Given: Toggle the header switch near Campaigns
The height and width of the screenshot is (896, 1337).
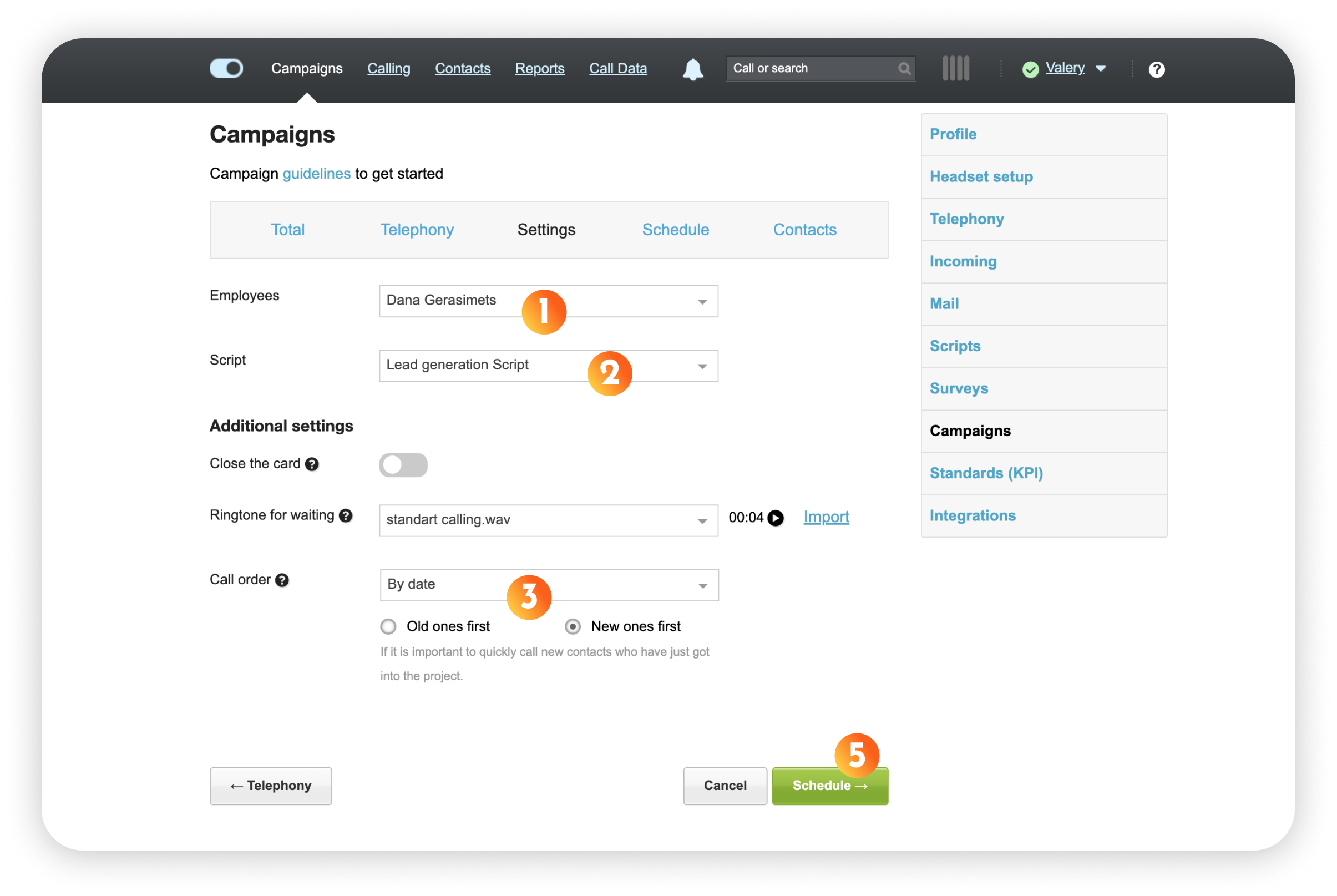Looking at the screenshot, I should pos(226,69).
